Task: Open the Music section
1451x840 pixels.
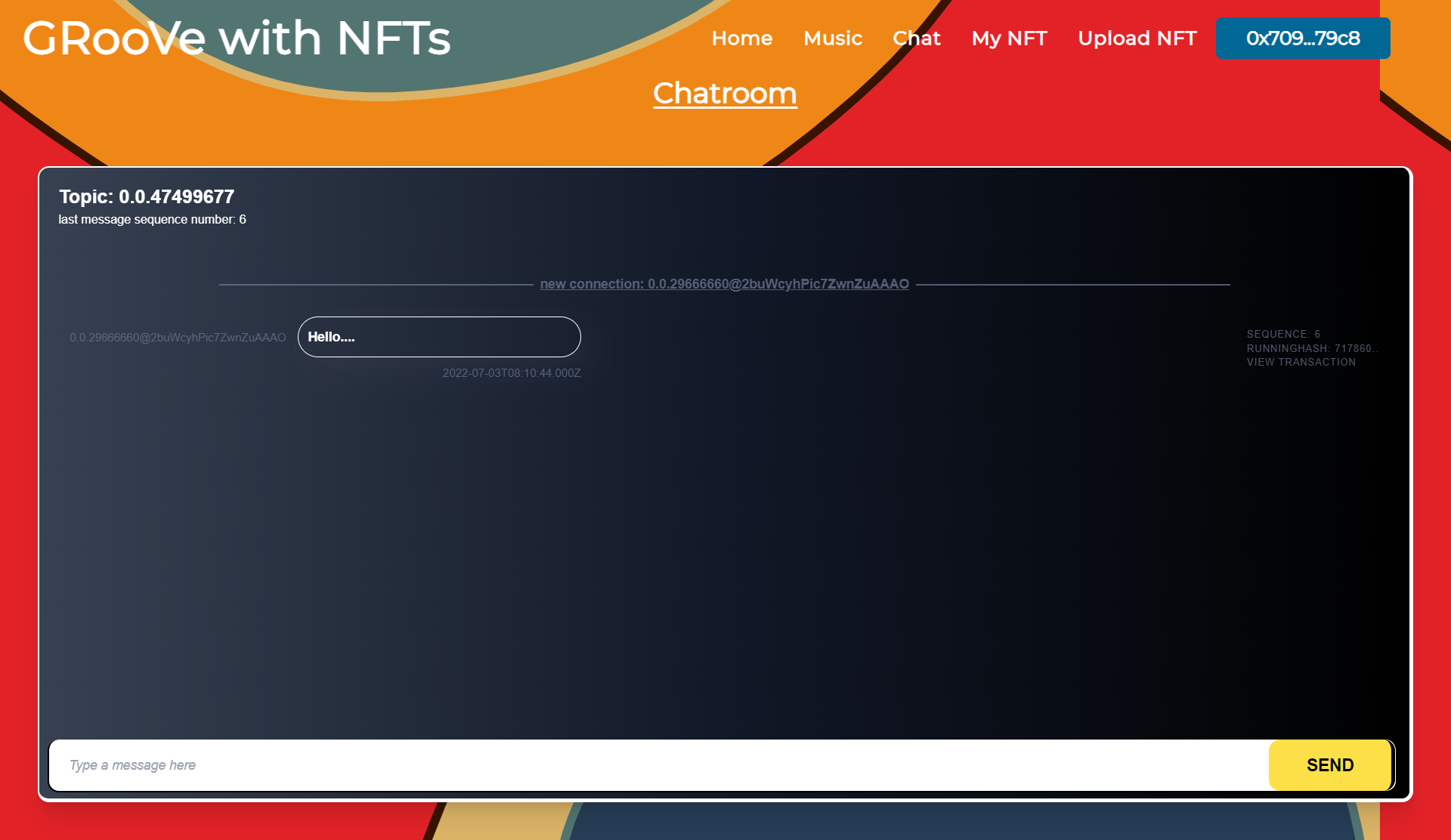Action: pos(832,38)
